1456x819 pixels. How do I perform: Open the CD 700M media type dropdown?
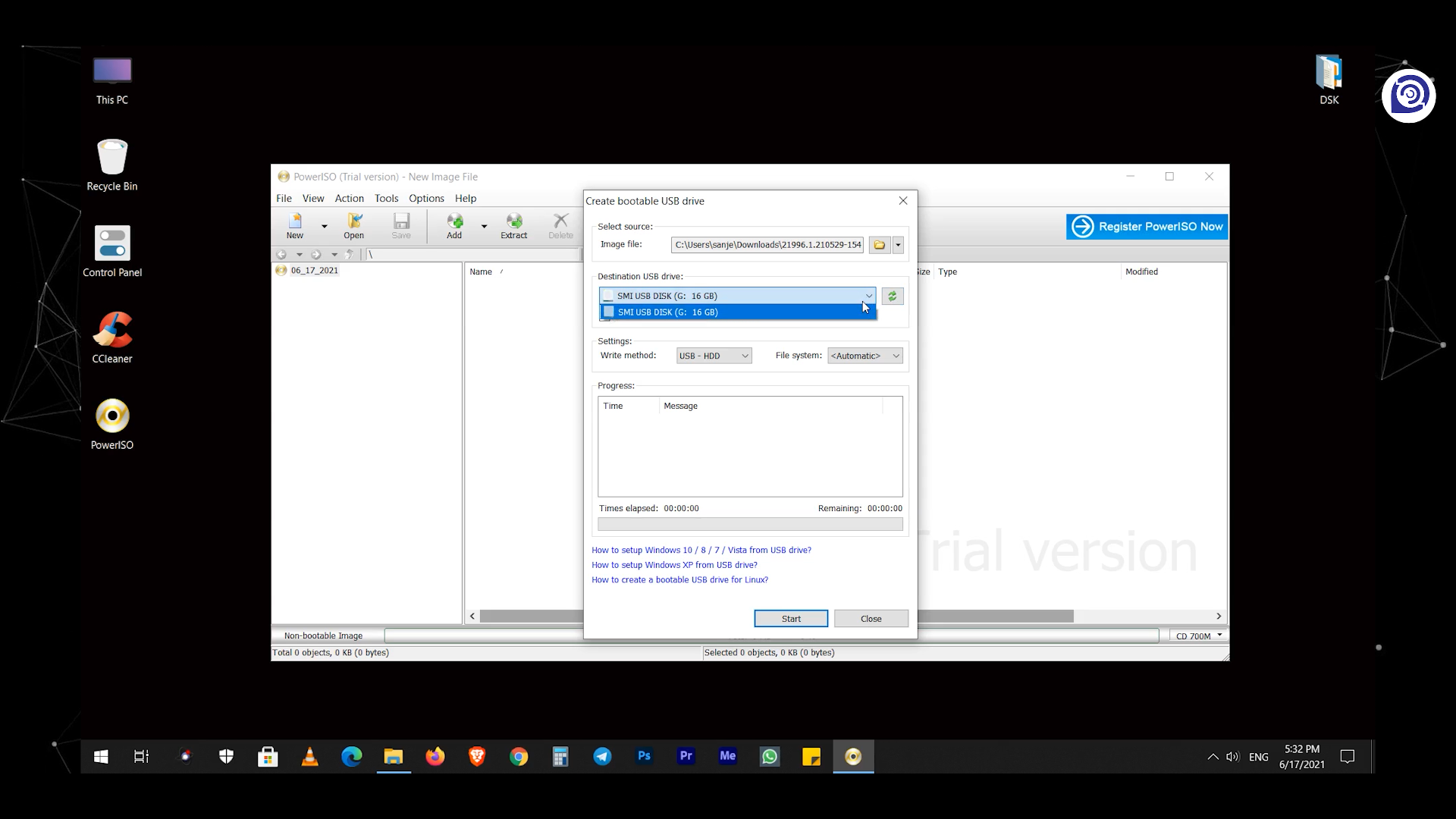coord(1198,636)
